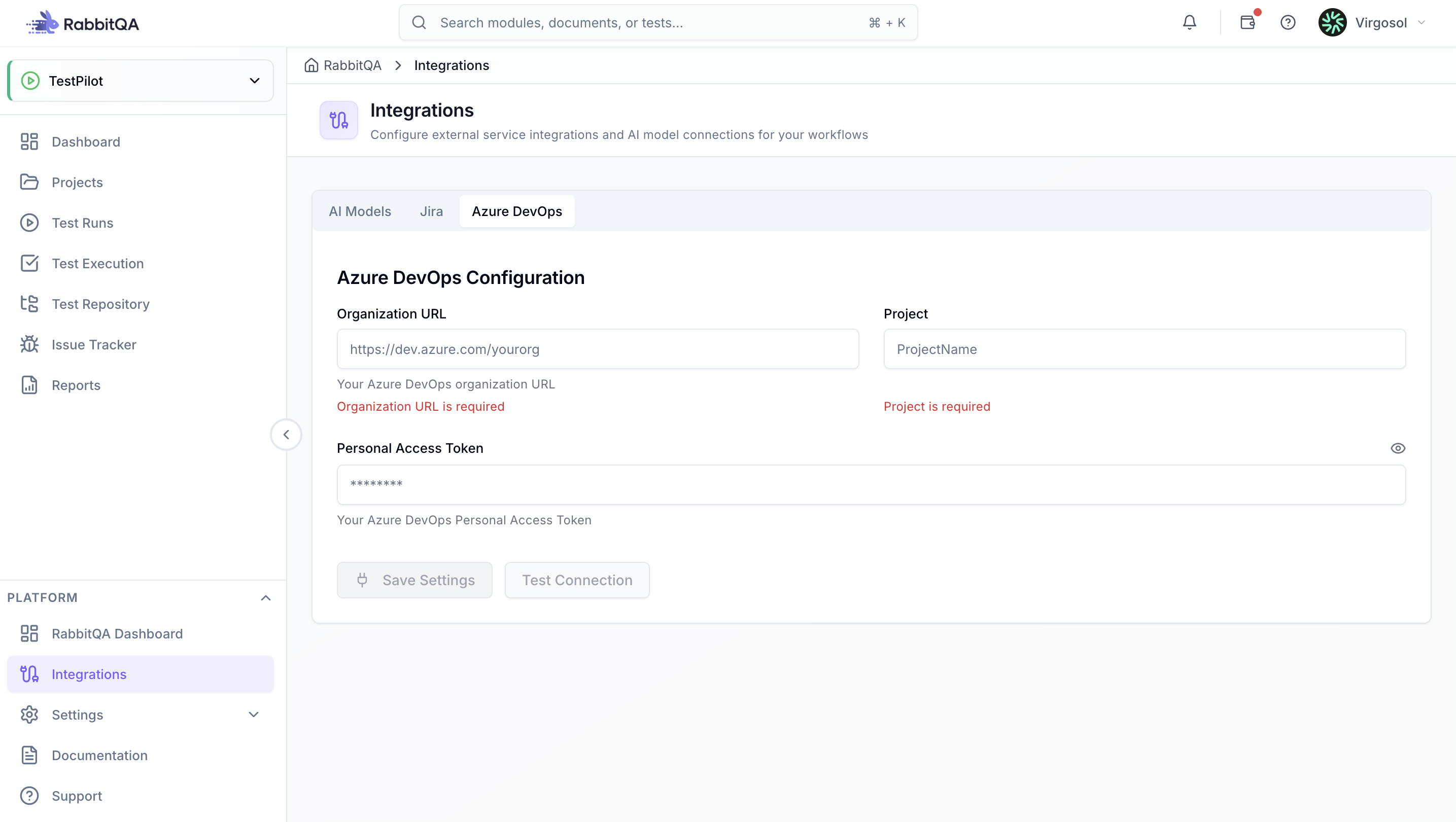Open the wallet icon with red dot
This screenshot has height=822, width=1456.
[x=1247, y=23]
